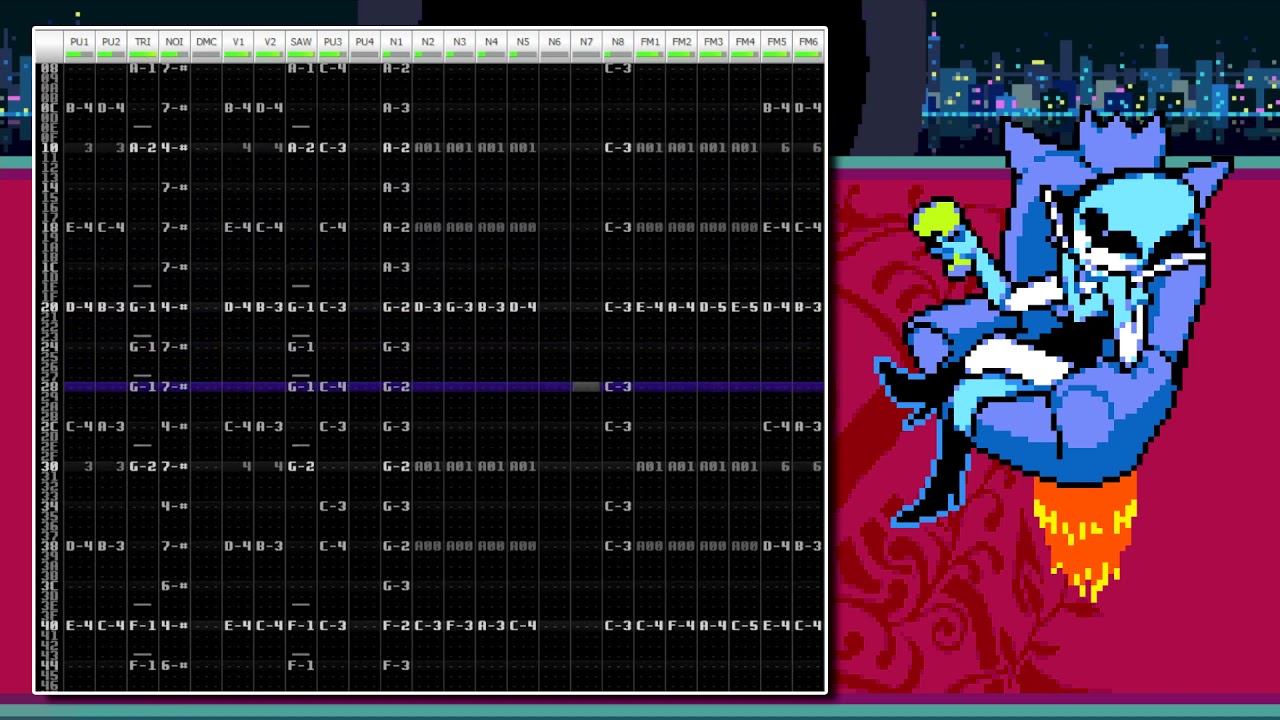This screenshot has width=1280, height=720.
Task: Click the C-3 note in N8 on row 34
Action: pyautogui.click(x=618, y=506)
